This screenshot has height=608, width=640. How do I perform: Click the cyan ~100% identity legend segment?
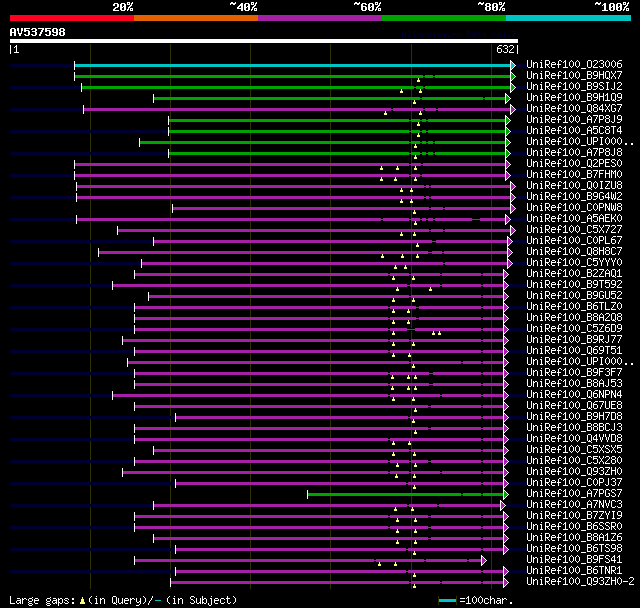click(x=569, y=18)
